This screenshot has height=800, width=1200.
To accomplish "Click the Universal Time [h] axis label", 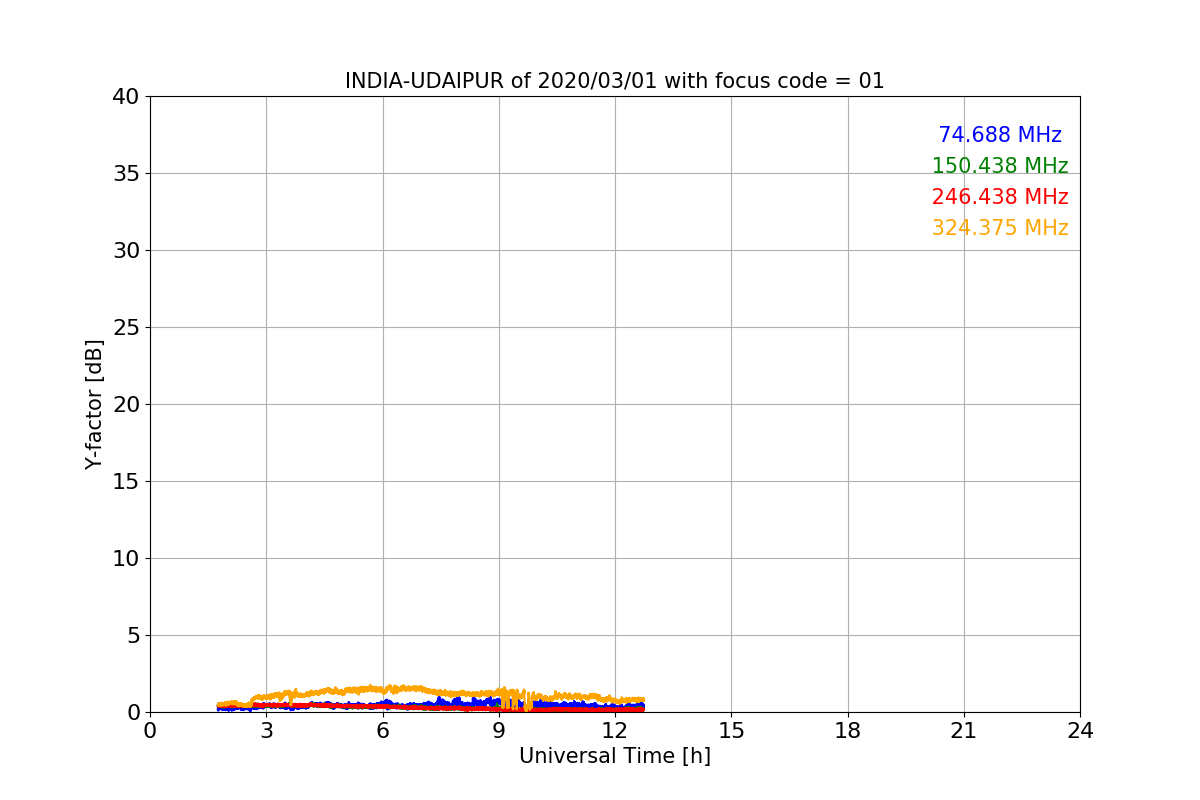I will pos(615,757).
